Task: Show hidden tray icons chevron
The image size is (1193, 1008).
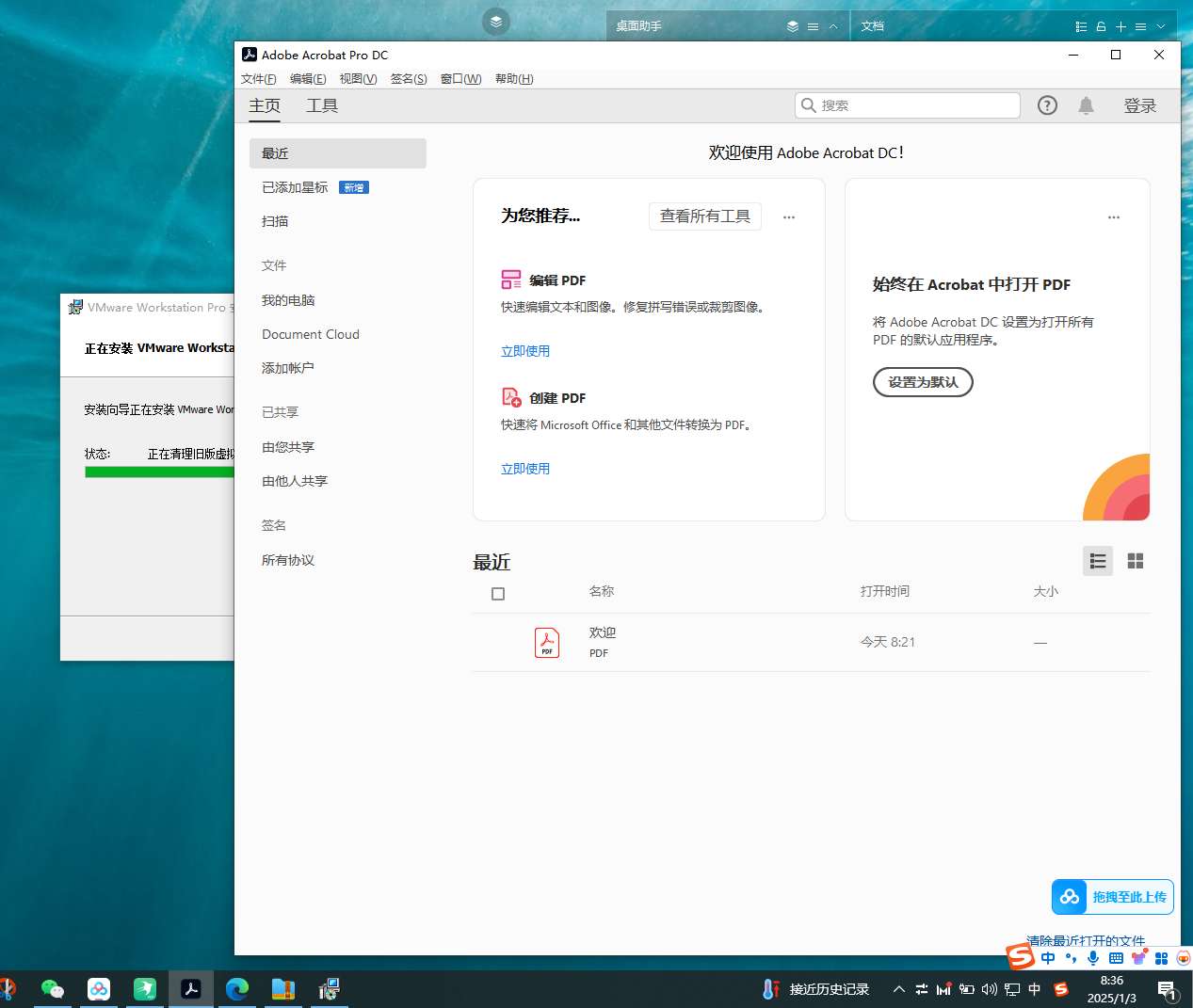Action: [x=899, y=989]
